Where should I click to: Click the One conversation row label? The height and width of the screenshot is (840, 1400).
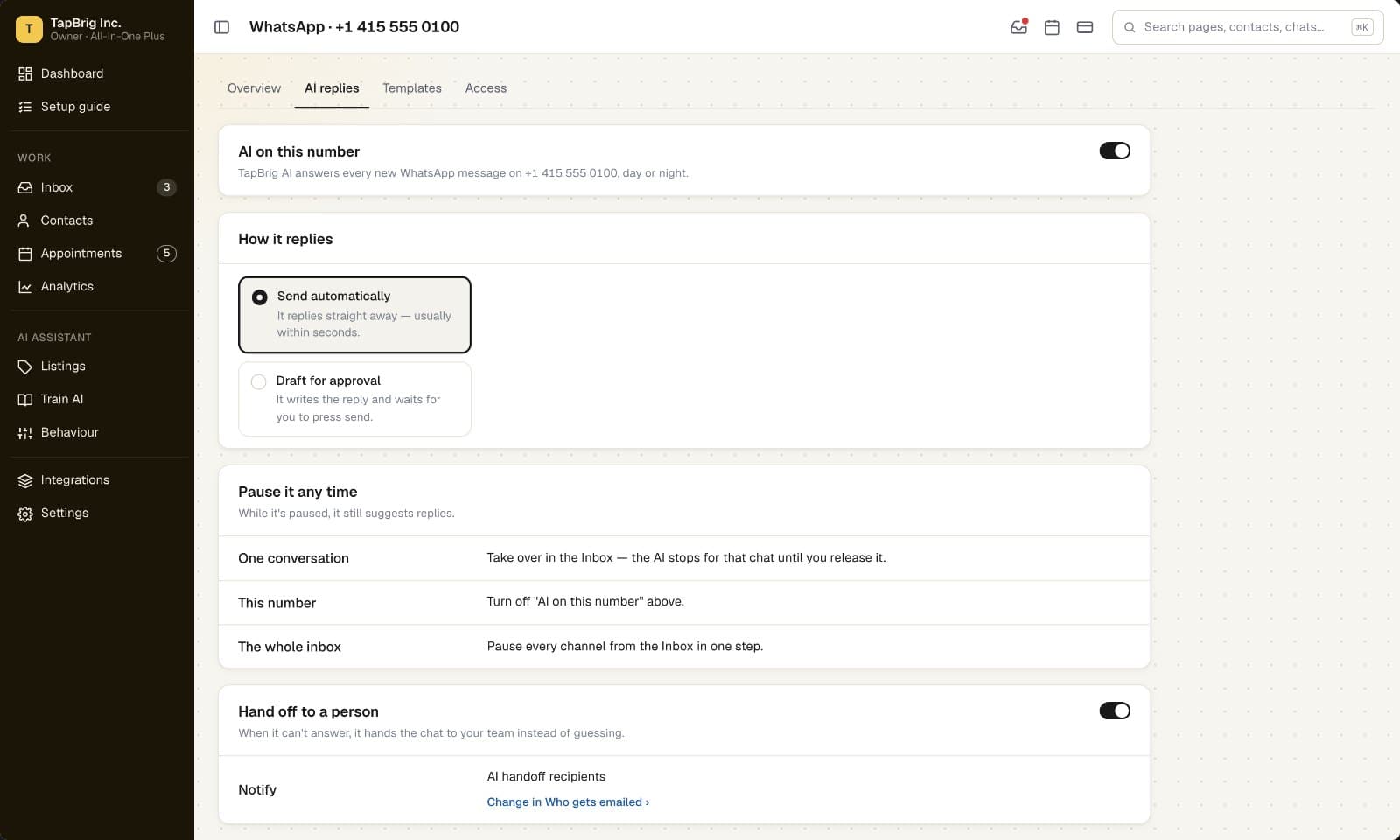coord(293,558)
